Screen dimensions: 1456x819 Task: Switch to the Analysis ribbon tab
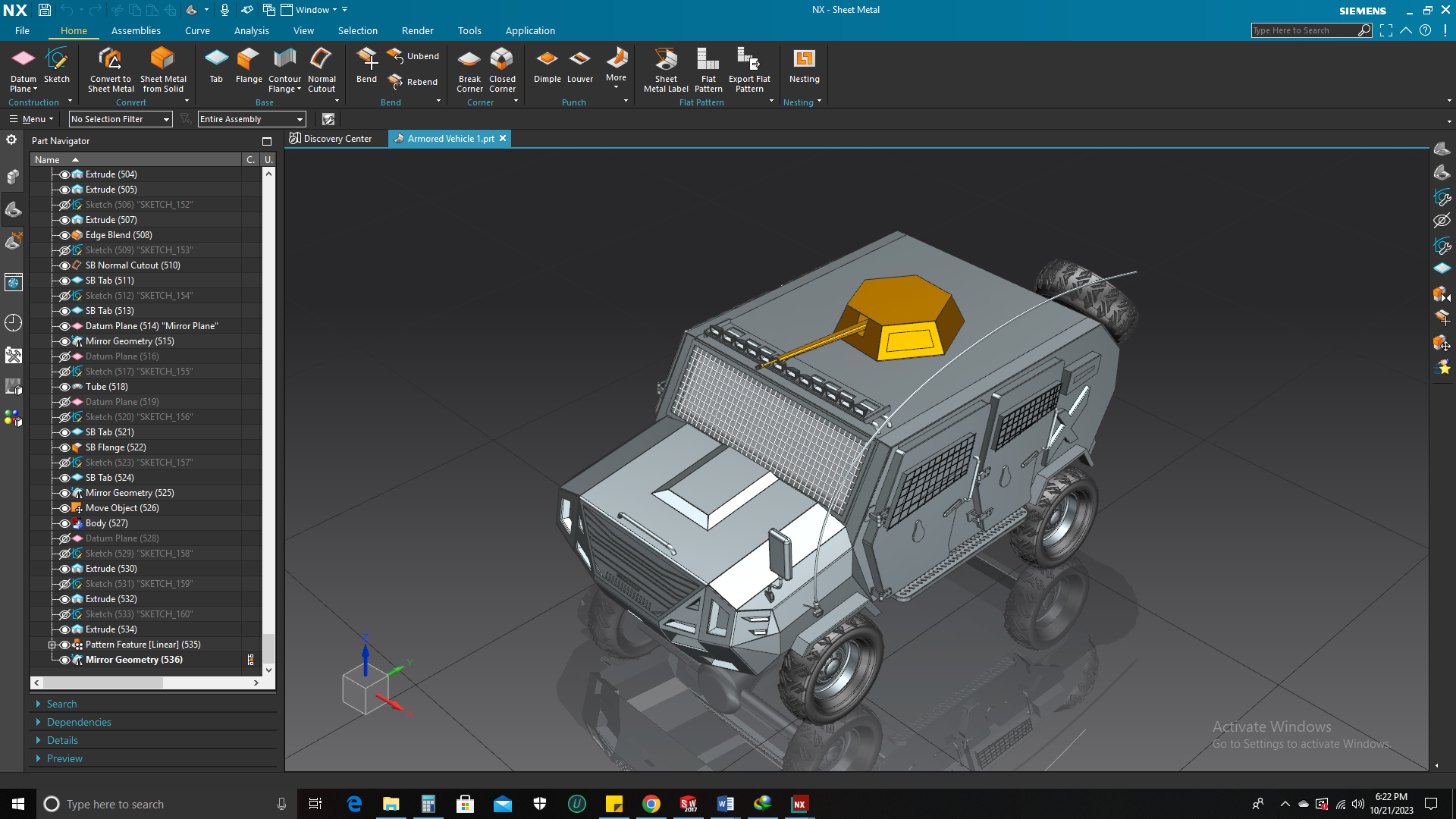coord(251,31)
